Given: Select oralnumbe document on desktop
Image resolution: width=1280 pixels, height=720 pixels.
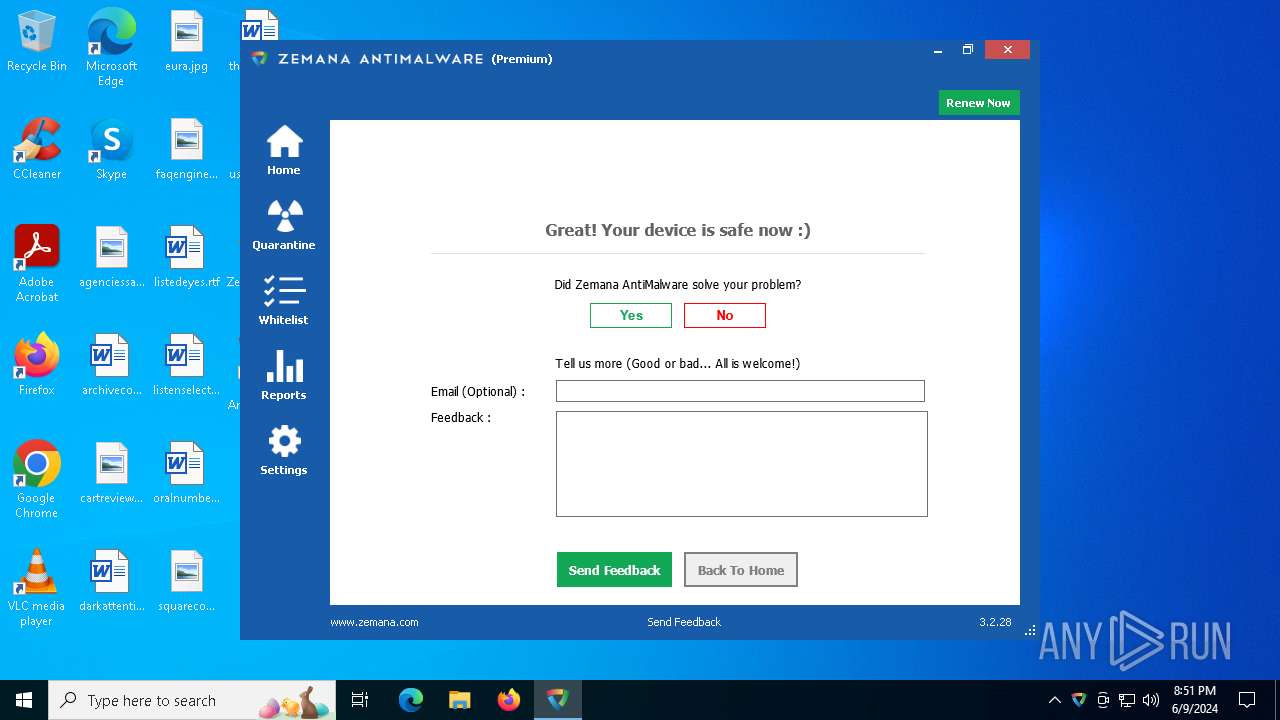Looking at the screenshot, I should (x=186, y=473).
